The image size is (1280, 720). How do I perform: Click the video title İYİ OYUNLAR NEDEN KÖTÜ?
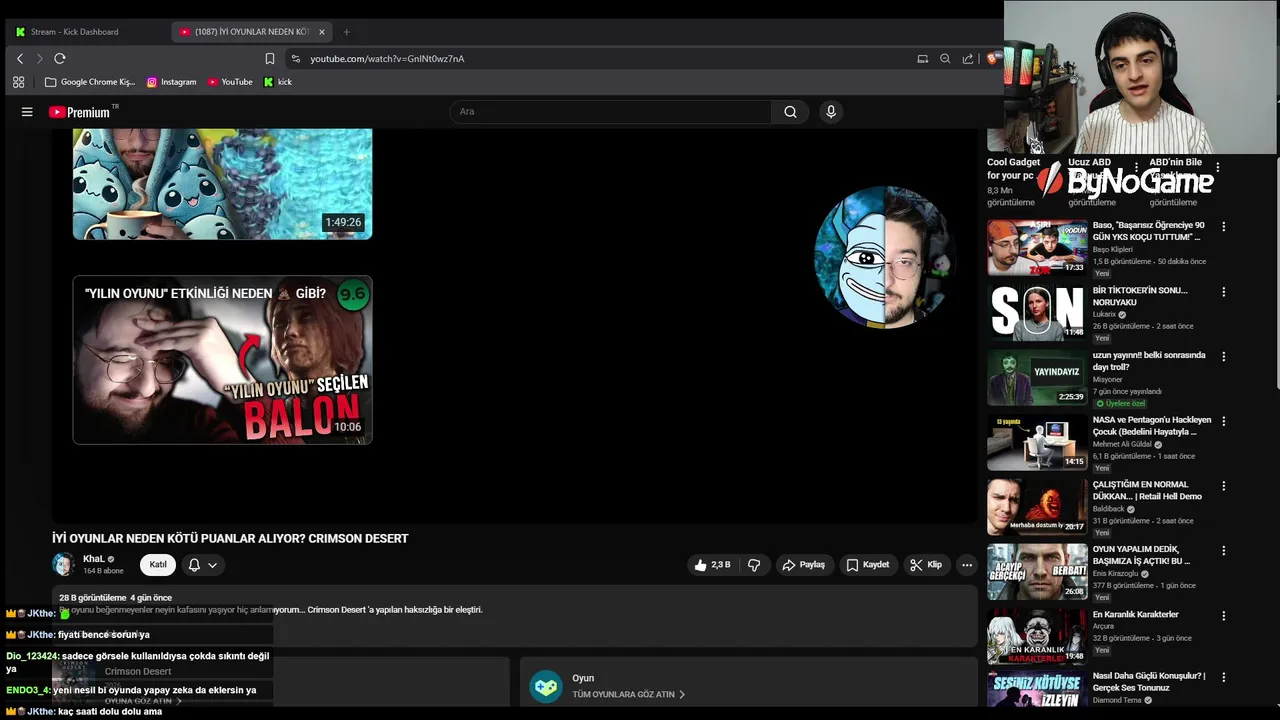click(230, 538)
